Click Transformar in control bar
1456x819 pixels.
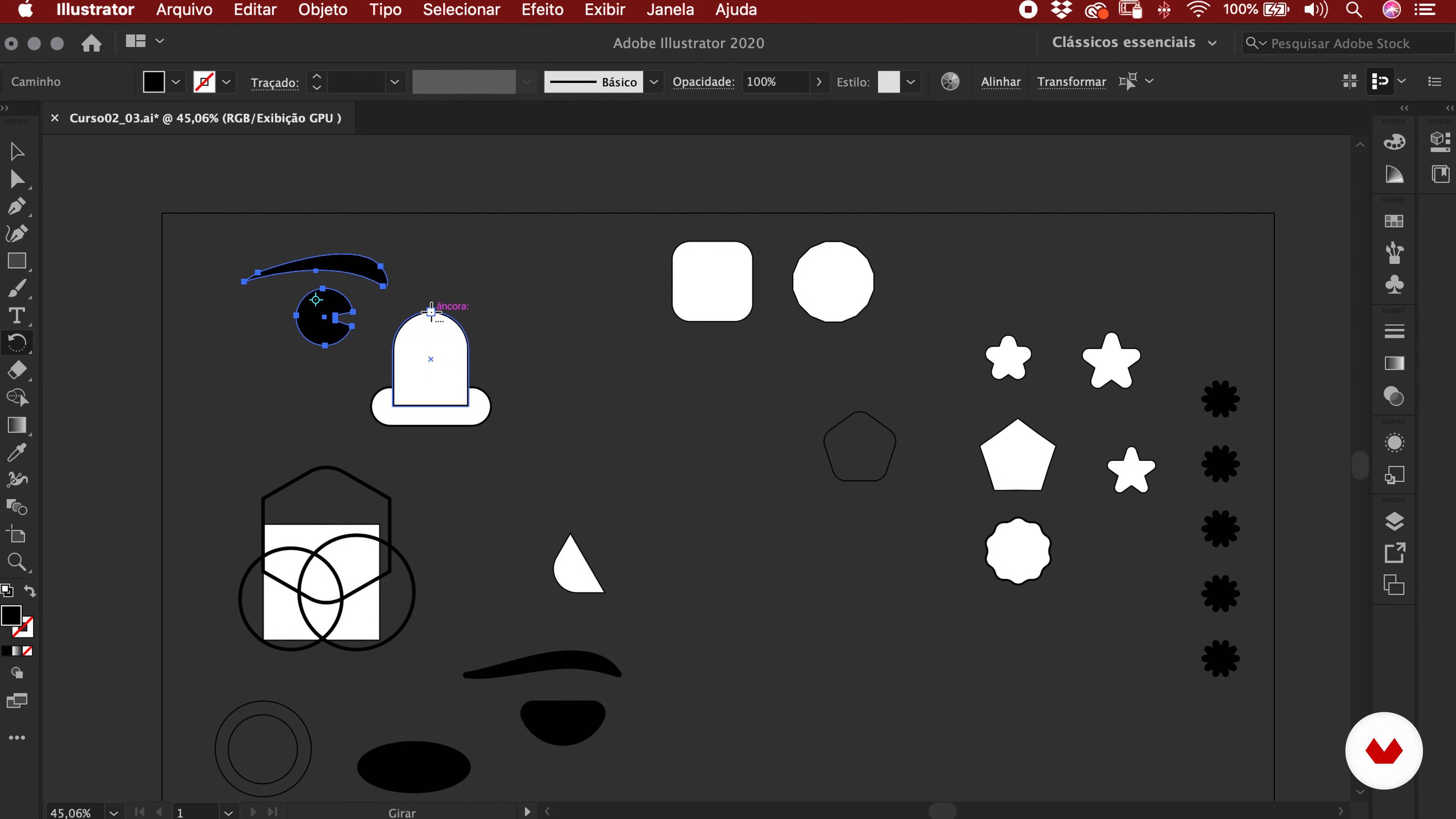[x=1071, y=82]
